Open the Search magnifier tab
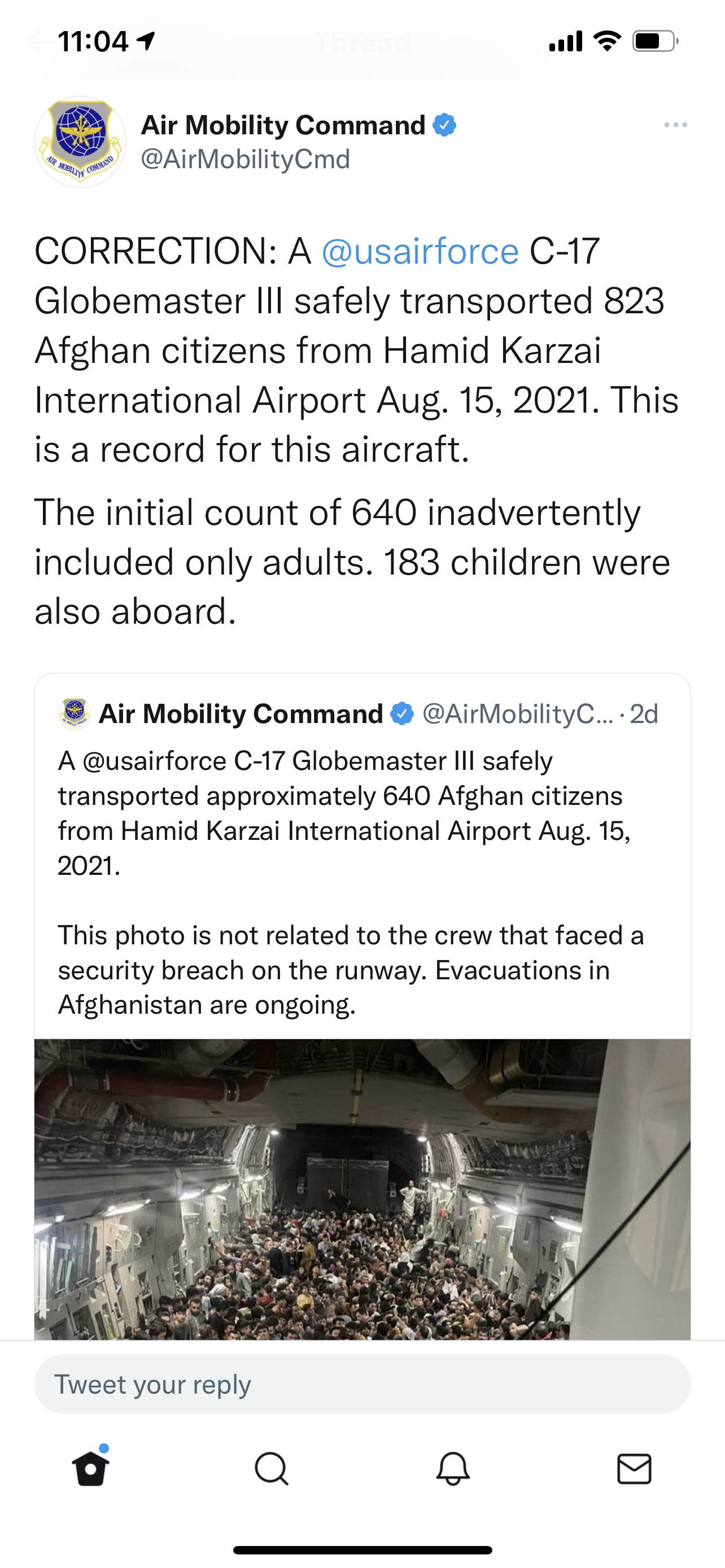Viewport: 725px width, 1568px height. coord(272,1469)
